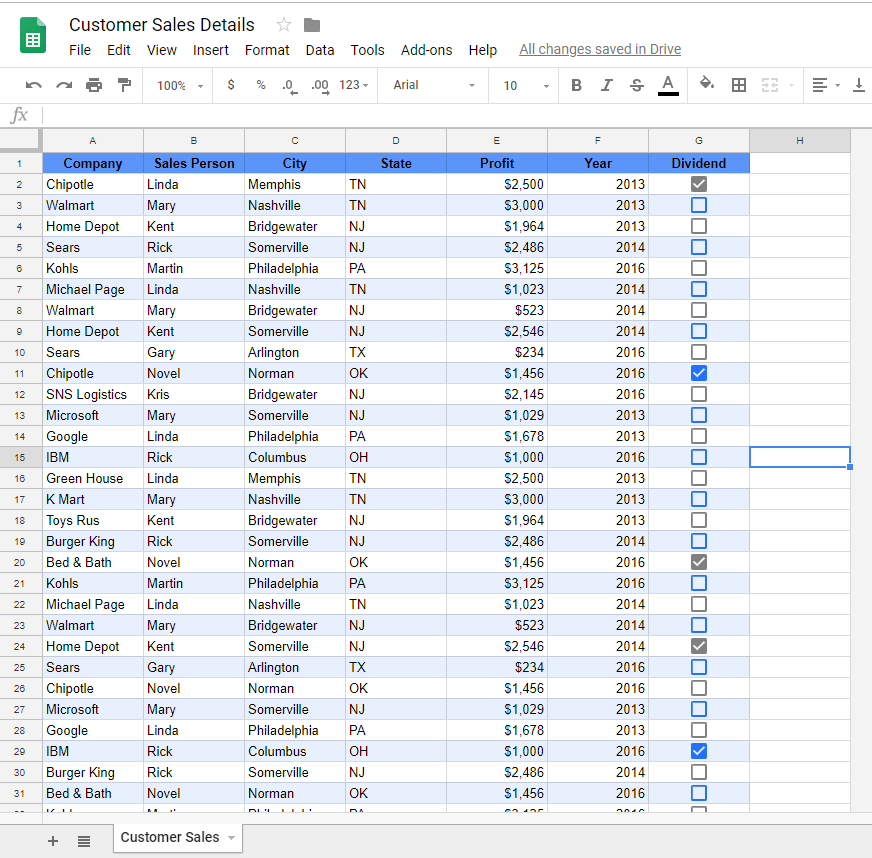Click the Print icon
The width and height of the screenshot is (872, 858).
(94, 85)
